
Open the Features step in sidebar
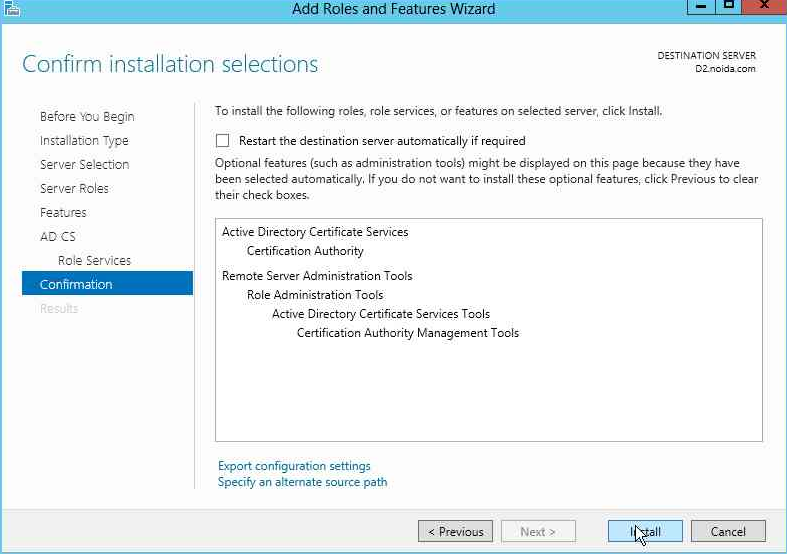[x=63, y=213]
